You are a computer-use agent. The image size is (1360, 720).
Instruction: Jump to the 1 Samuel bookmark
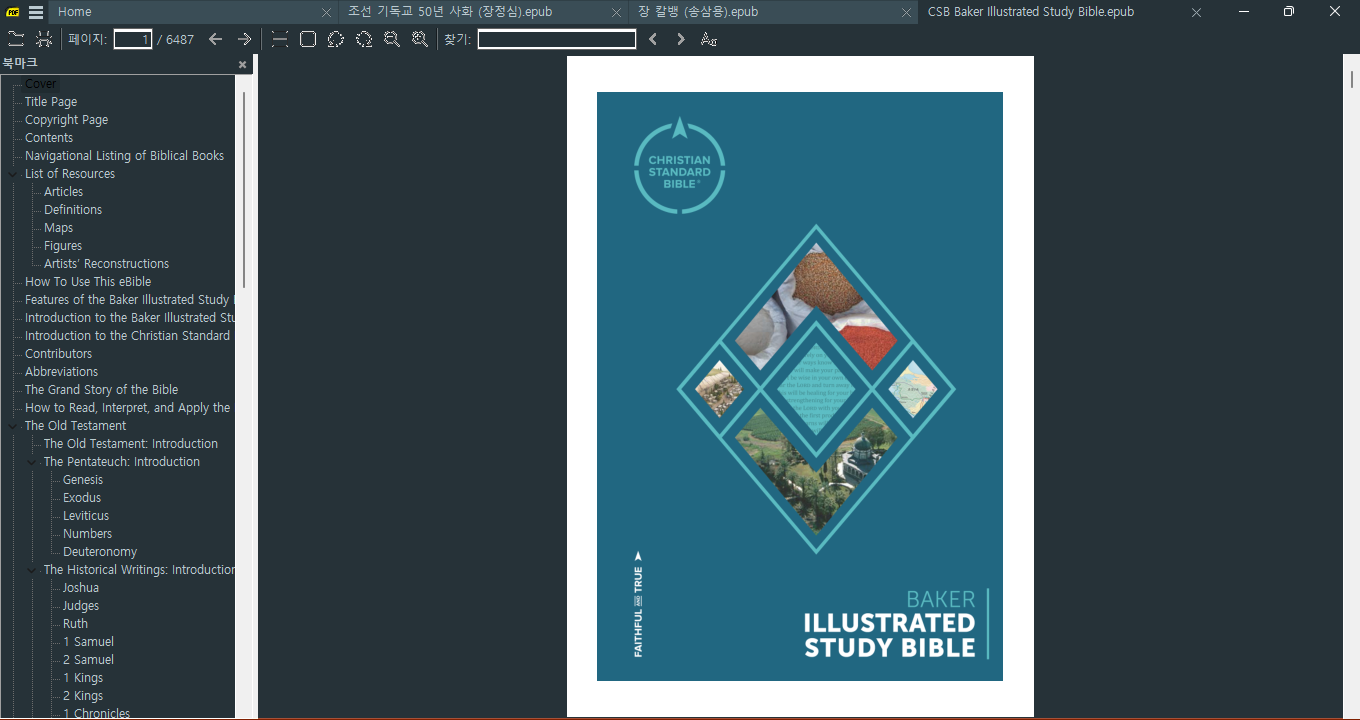(x=88, y=642)
